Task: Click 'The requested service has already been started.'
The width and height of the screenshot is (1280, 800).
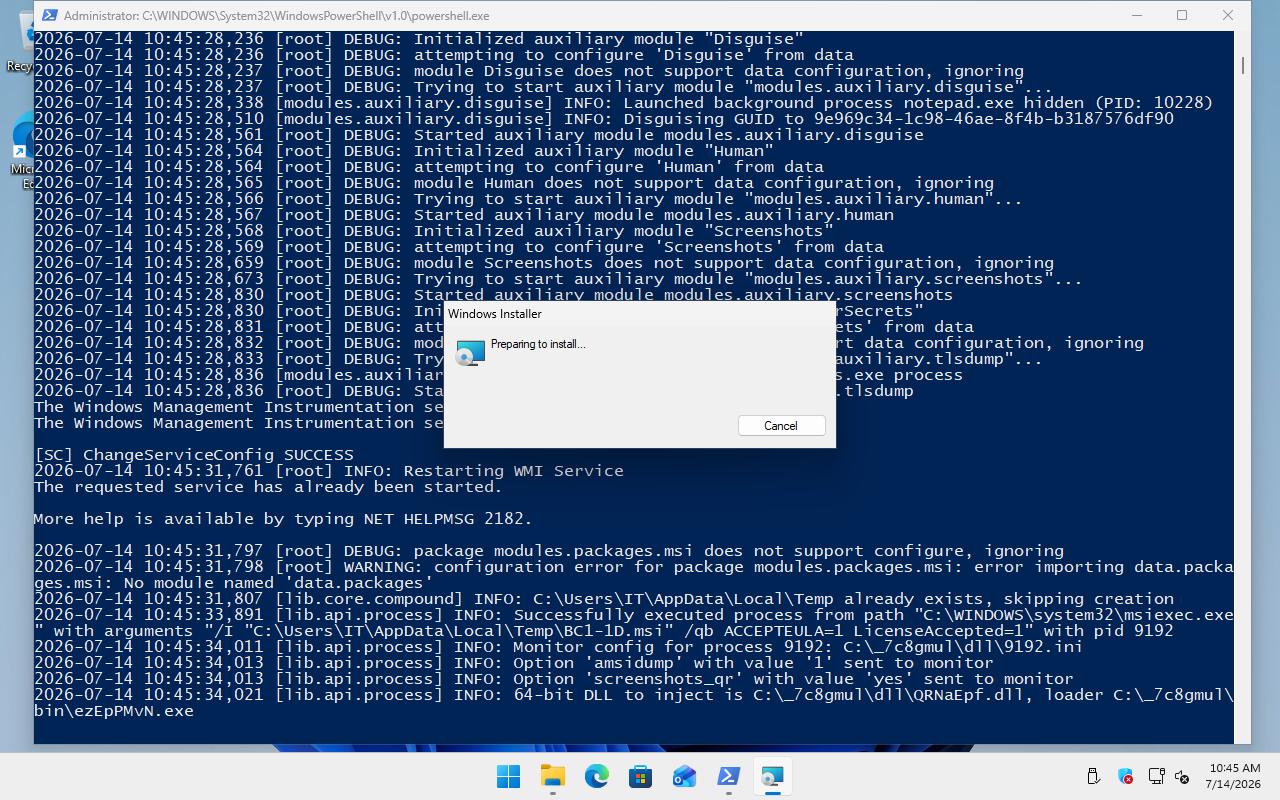Action: pyautogui.click(x=268, y=487)
